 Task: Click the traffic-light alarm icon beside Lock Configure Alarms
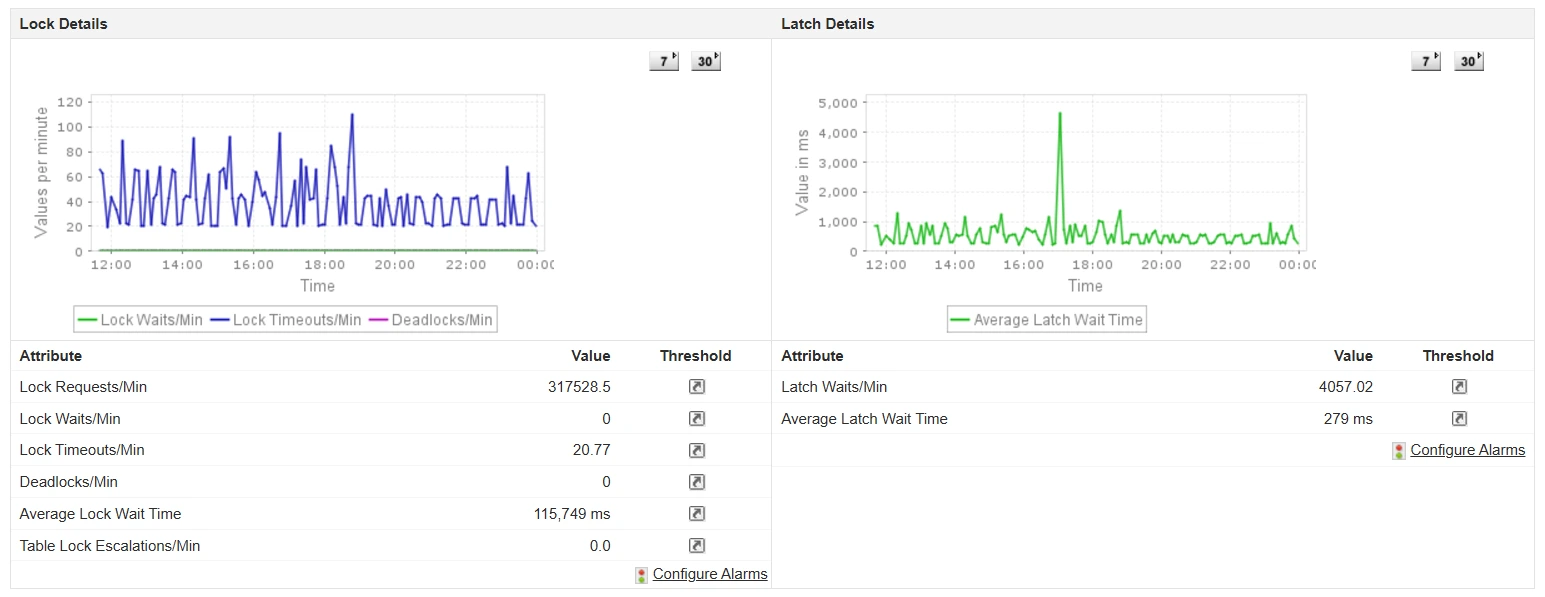click(x=640, y=575)
